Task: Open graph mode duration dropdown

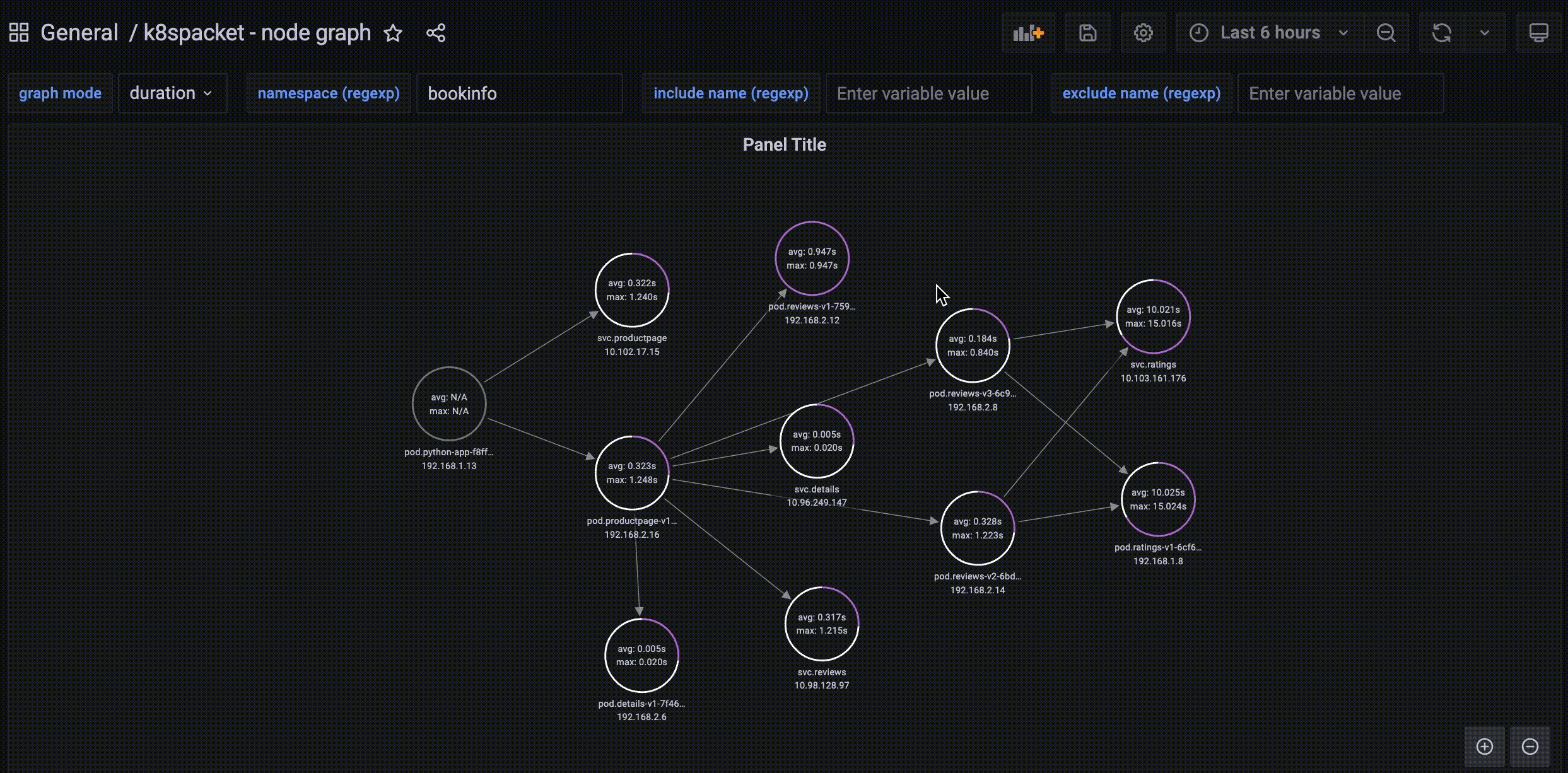Action: pos(172,93)
